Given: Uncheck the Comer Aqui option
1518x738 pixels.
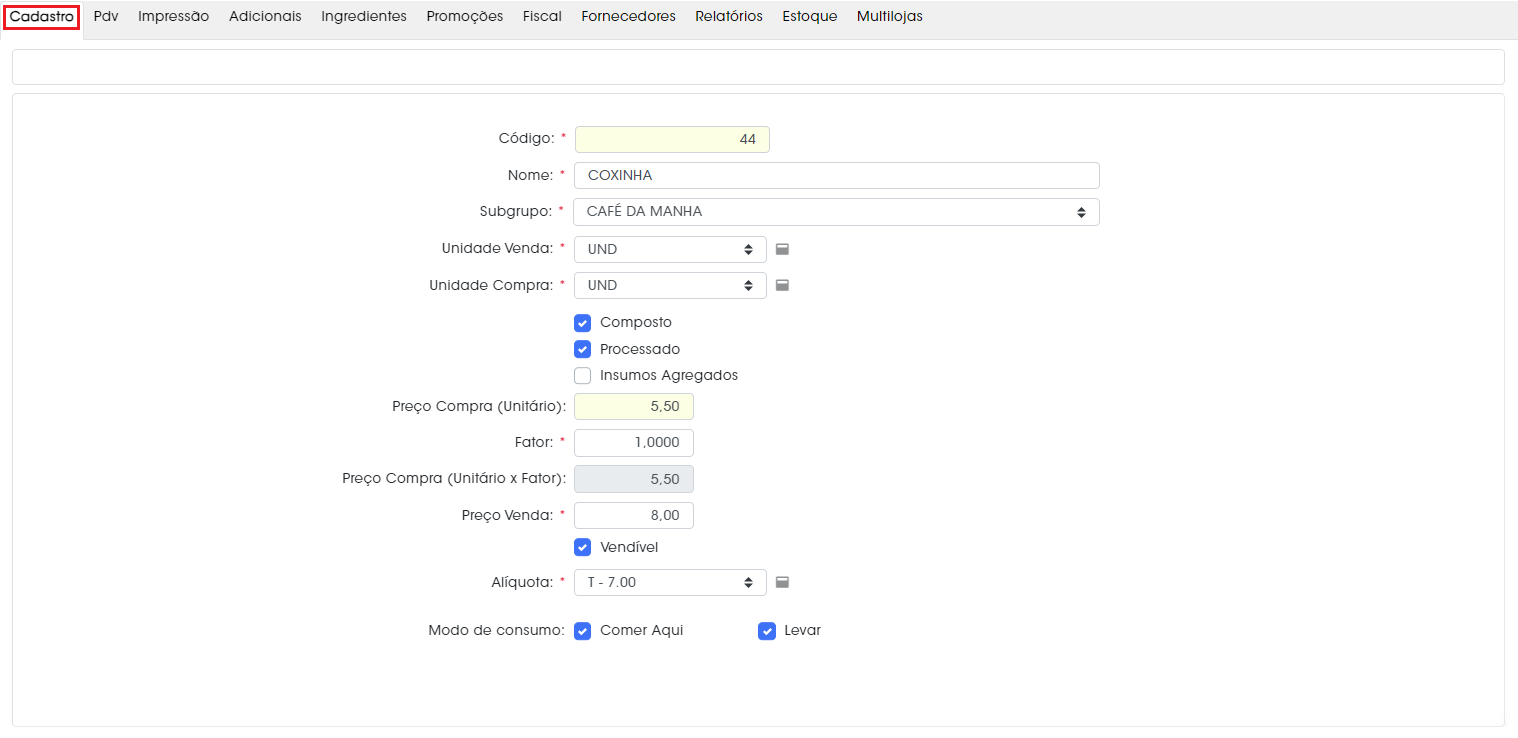Looking at the screenshot, I should click(x=583, y=631).
